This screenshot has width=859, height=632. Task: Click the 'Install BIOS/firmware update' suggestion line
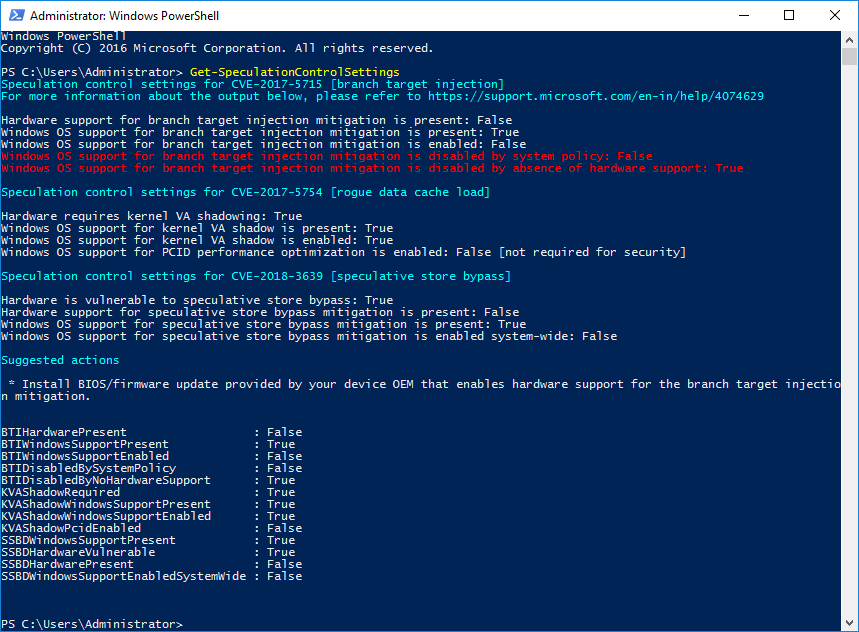coord(420,384)
